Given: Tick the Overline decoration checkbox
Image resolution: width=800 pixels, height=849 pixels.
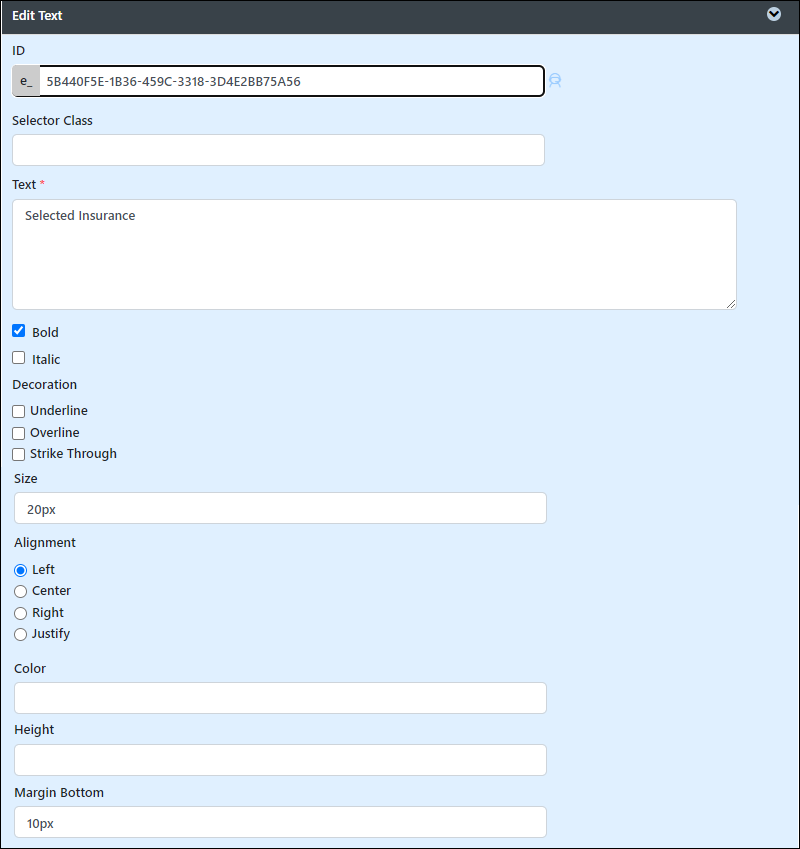Looking at the screenshot, I should click(19, 433).
